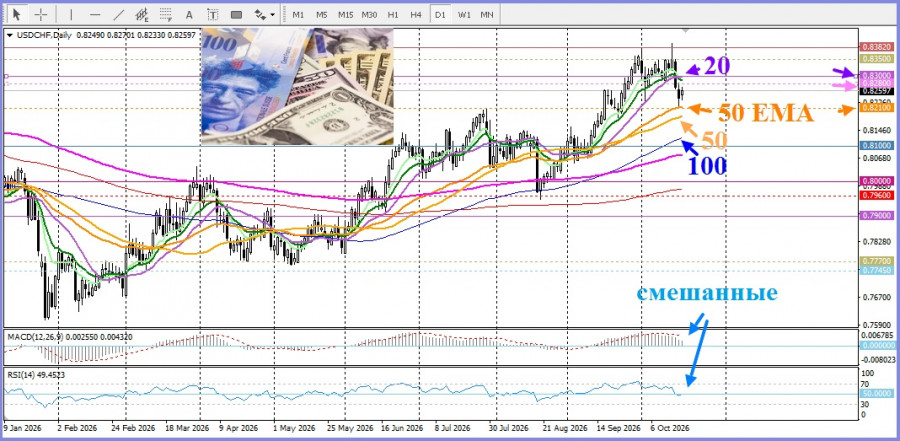The height and width of the screenshot is (441, 900).
Task: Switch chart to W1 weekly timeframe
Action: [x=464, y=14]
